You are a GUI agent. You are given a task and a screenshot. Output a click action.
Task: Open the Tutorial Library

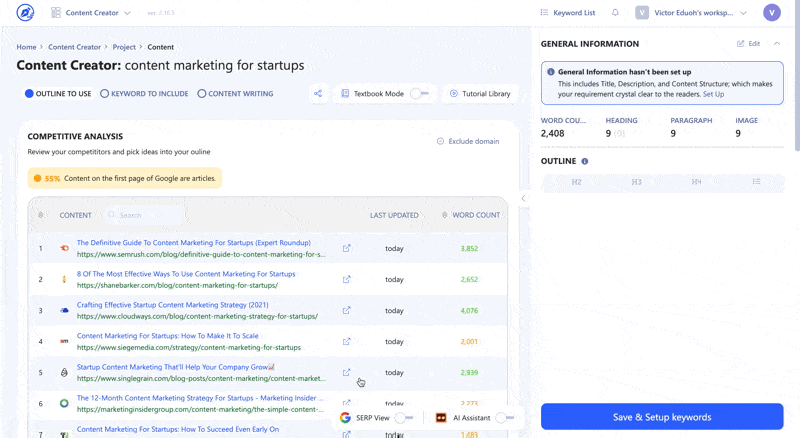point(480,93)
